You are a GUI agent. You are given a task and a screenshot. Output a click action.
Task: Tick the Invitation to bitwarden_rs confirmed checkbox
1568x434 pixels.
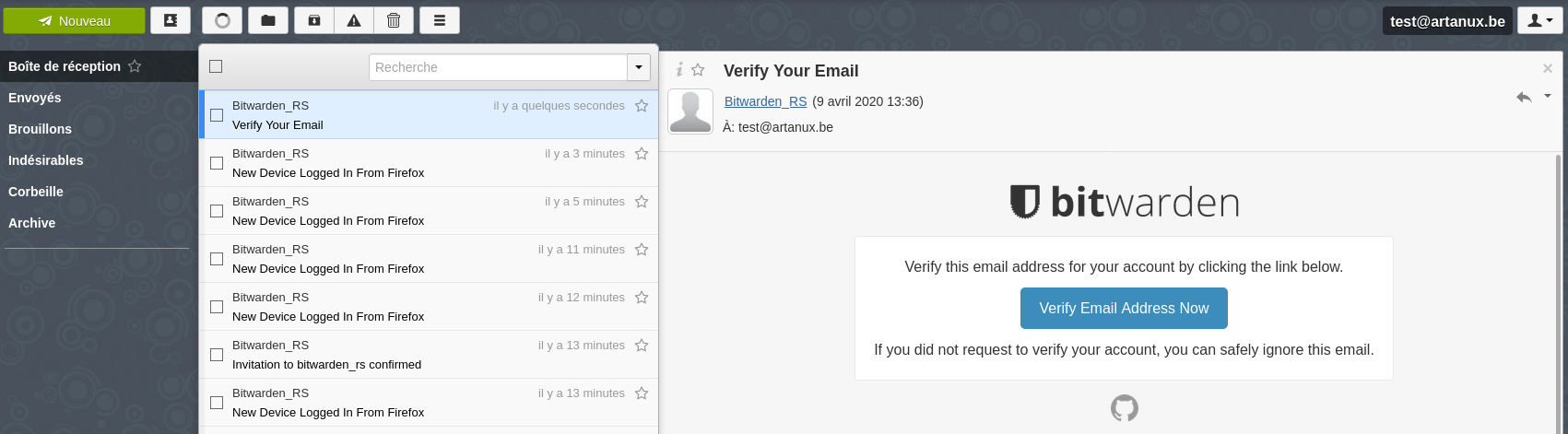point(217,355)
